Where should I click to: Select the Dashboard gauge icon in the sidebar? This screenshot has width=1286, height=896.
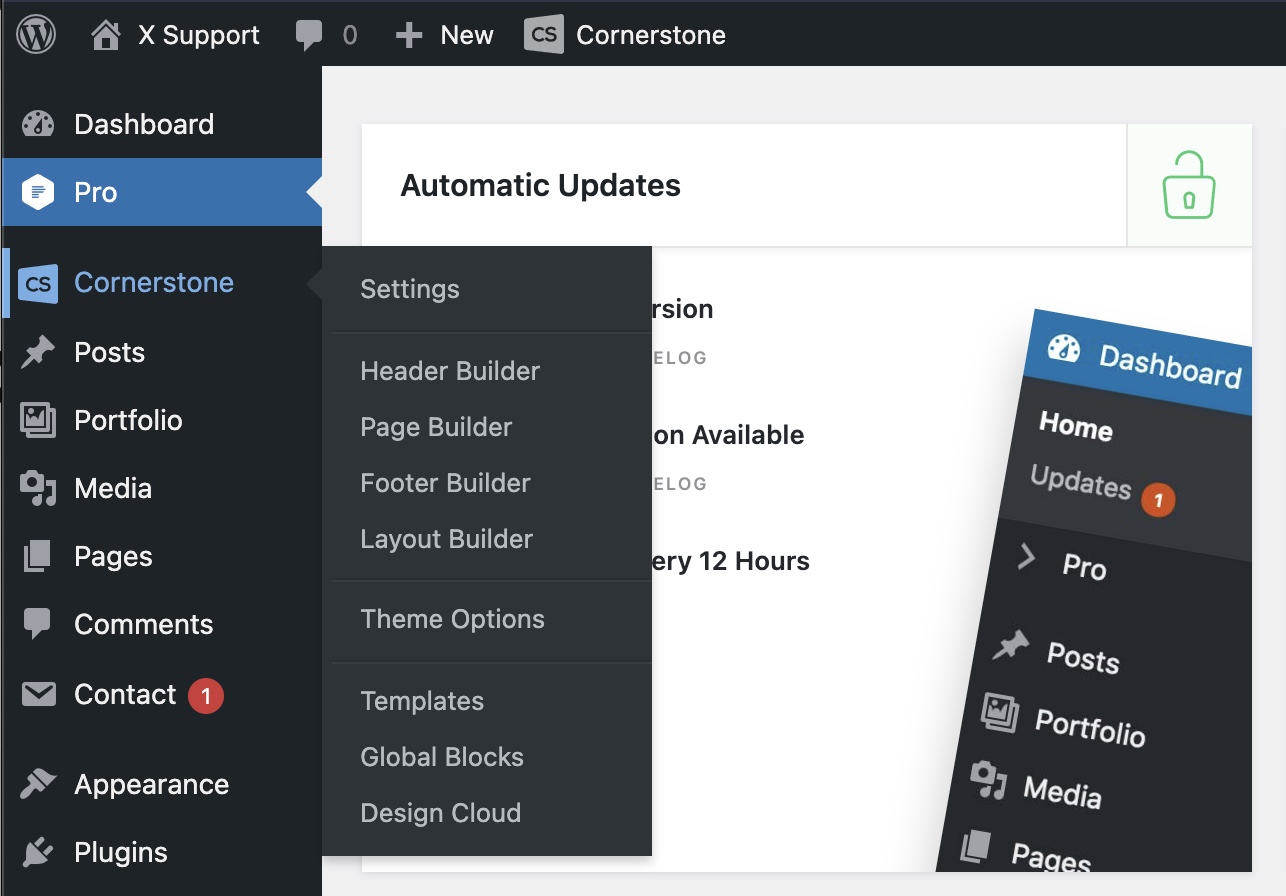[38, 124]
